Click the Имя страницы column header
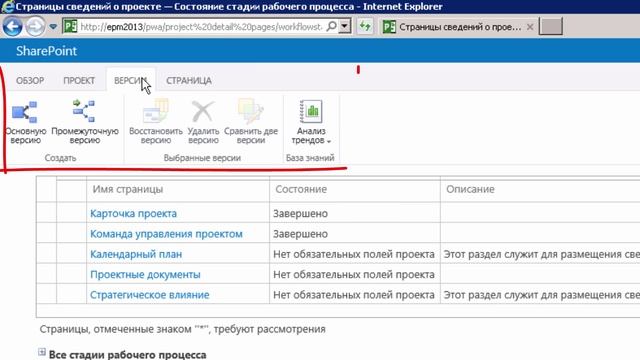640x360 pixels. click(127, 189)
